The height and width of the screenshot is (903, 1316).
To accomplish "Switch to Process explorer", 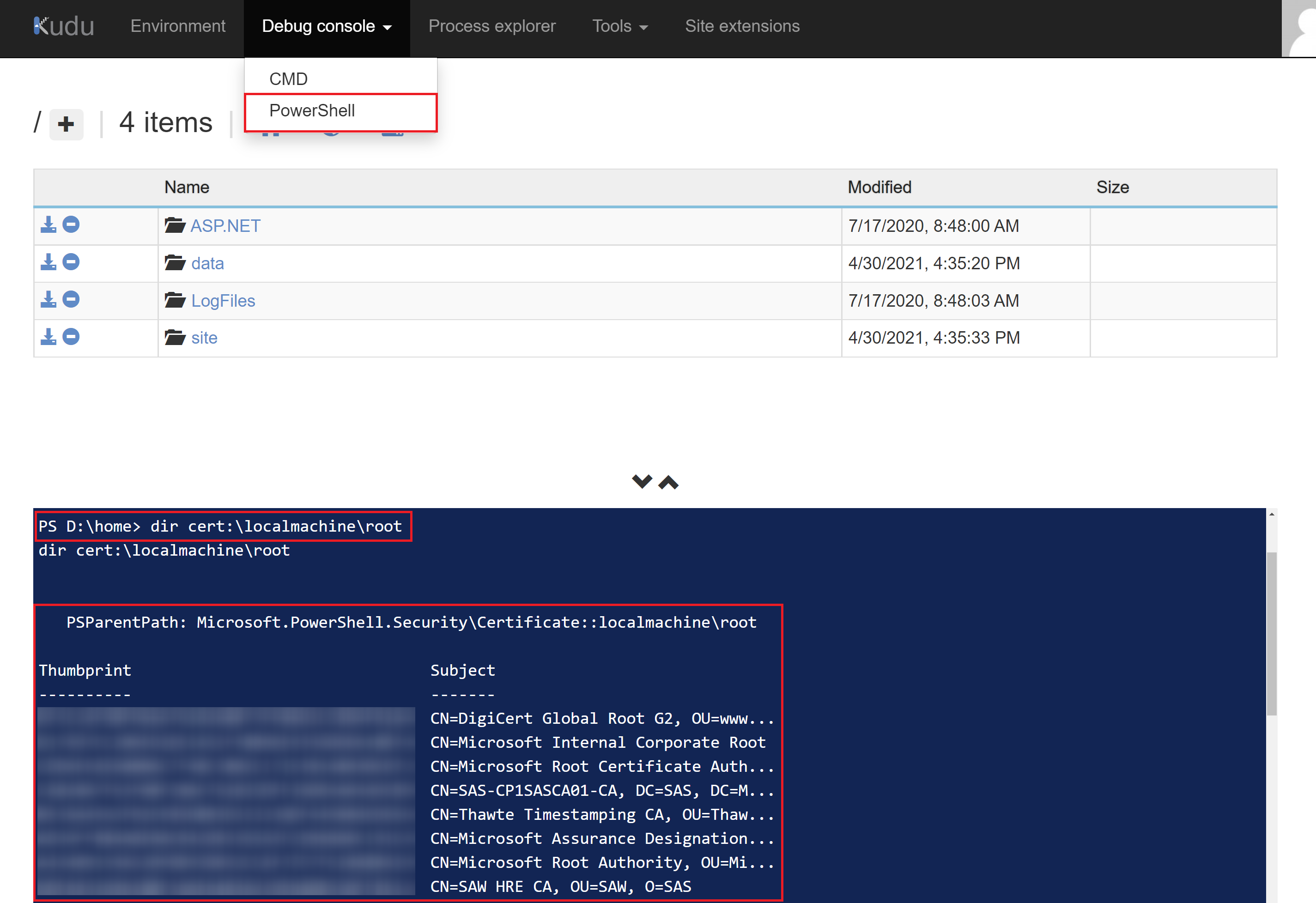I will pos(491,26).
